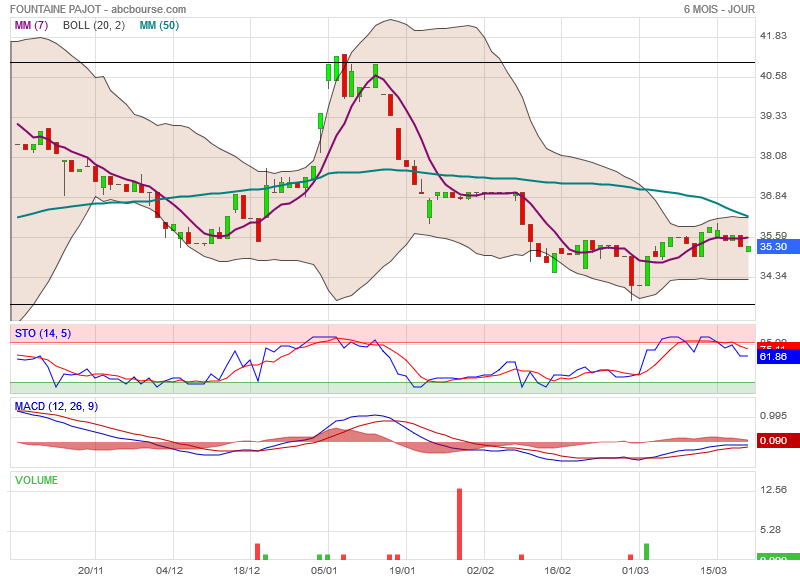Select the 19/01 date on the time axis
Viewport: 800px width, 580px height.
[402, 570]
